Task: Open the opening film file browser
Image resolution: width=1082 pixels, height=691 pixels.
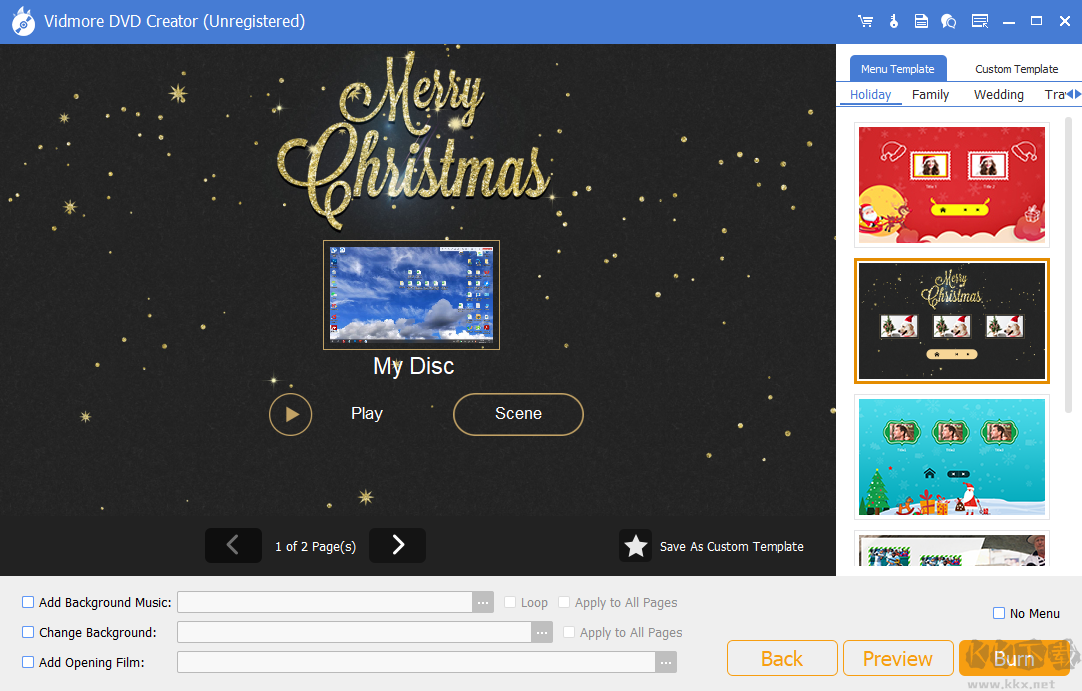Action: [666, 662]
